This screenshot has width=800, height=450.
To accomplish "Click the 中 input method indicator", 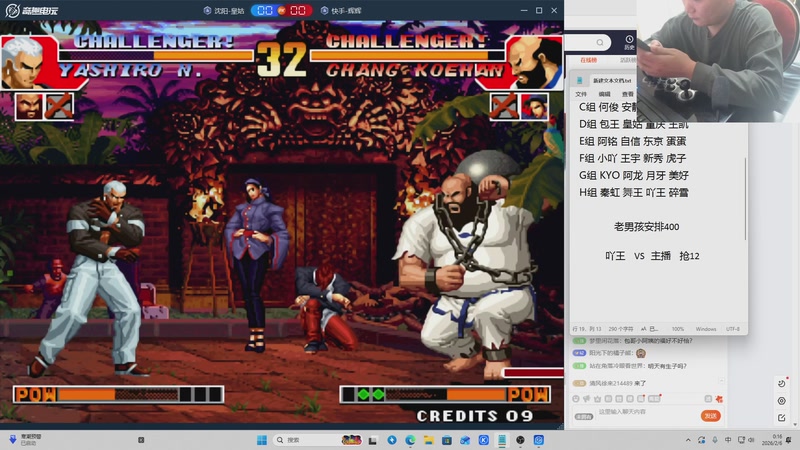I will coord(728,440).
